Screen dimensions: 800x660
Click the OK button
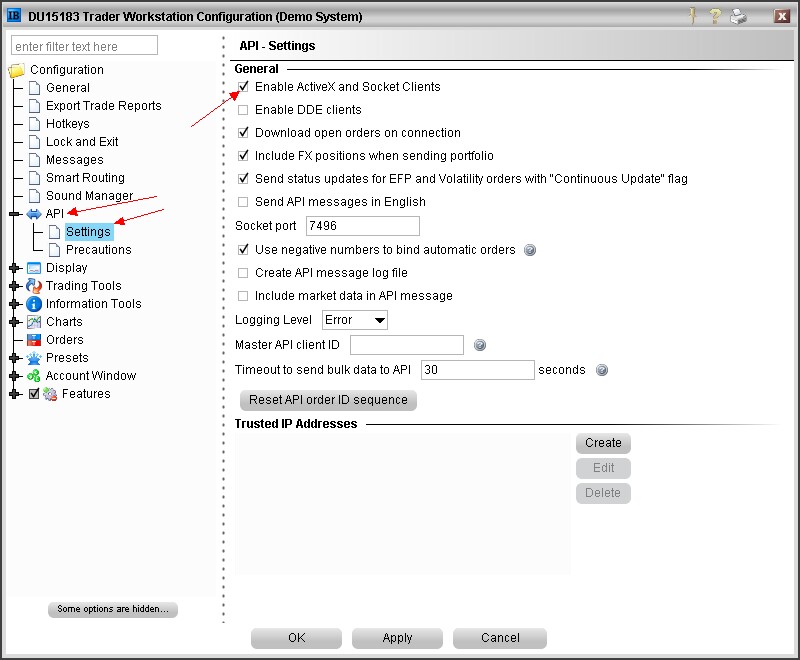tap(296, 638)
